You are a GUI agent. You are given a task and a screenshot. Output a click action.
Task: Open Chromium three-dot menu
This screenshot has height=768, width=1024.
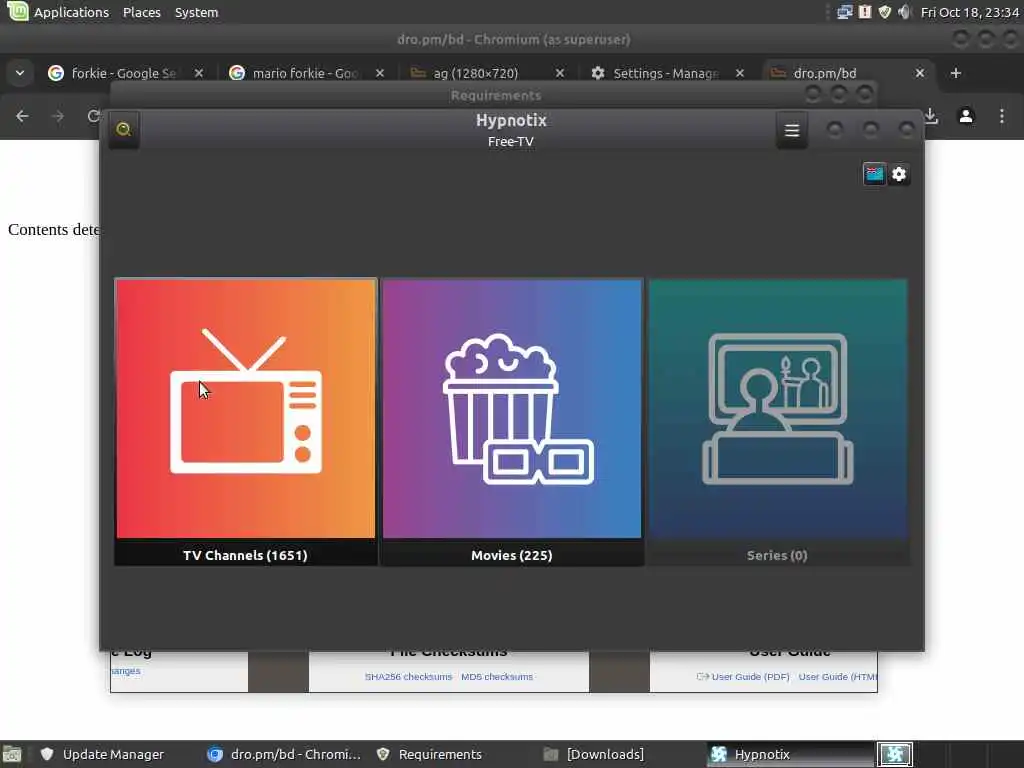point(1002,116)
